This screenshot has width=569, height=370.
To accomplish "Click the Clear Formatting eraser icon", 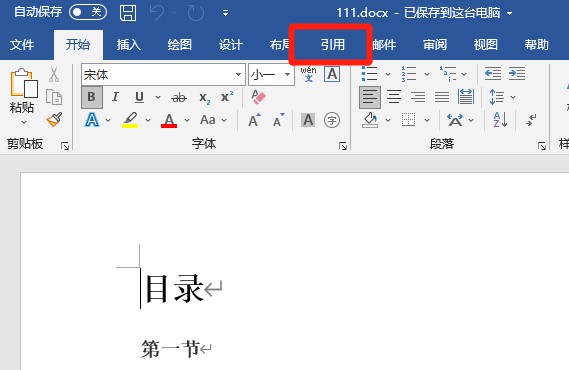I will tap(258, 97).
